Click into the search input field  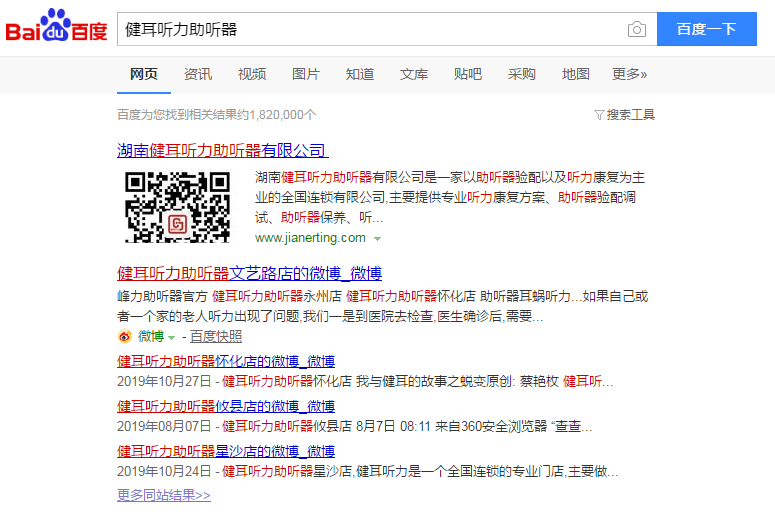click(x=370, y=29)
